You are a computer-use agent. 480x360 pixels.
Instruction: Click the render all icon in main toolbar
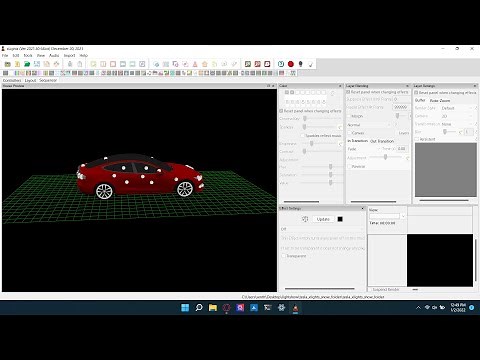[56, 64]
